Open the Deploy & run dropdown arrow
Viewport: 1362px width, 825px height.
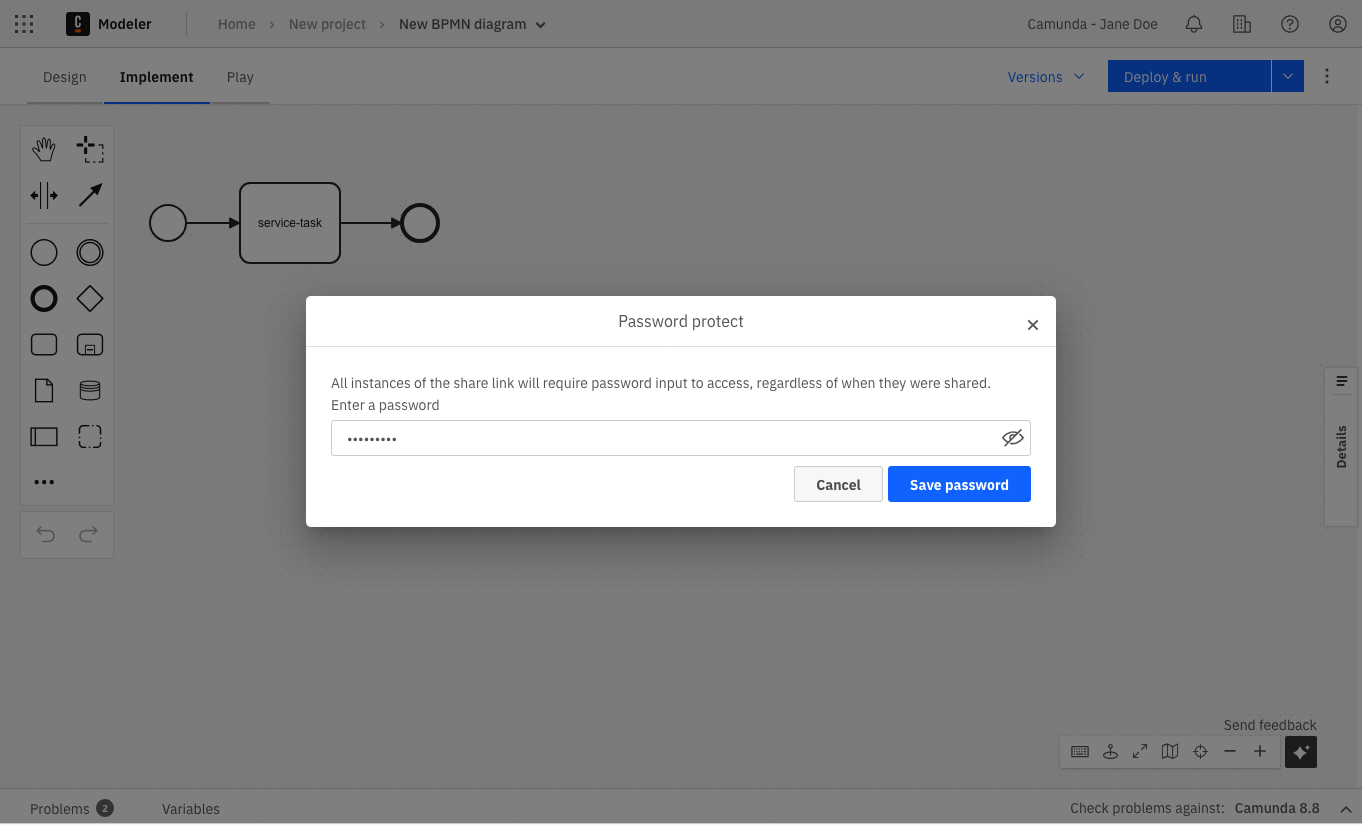coord(1287,77)
